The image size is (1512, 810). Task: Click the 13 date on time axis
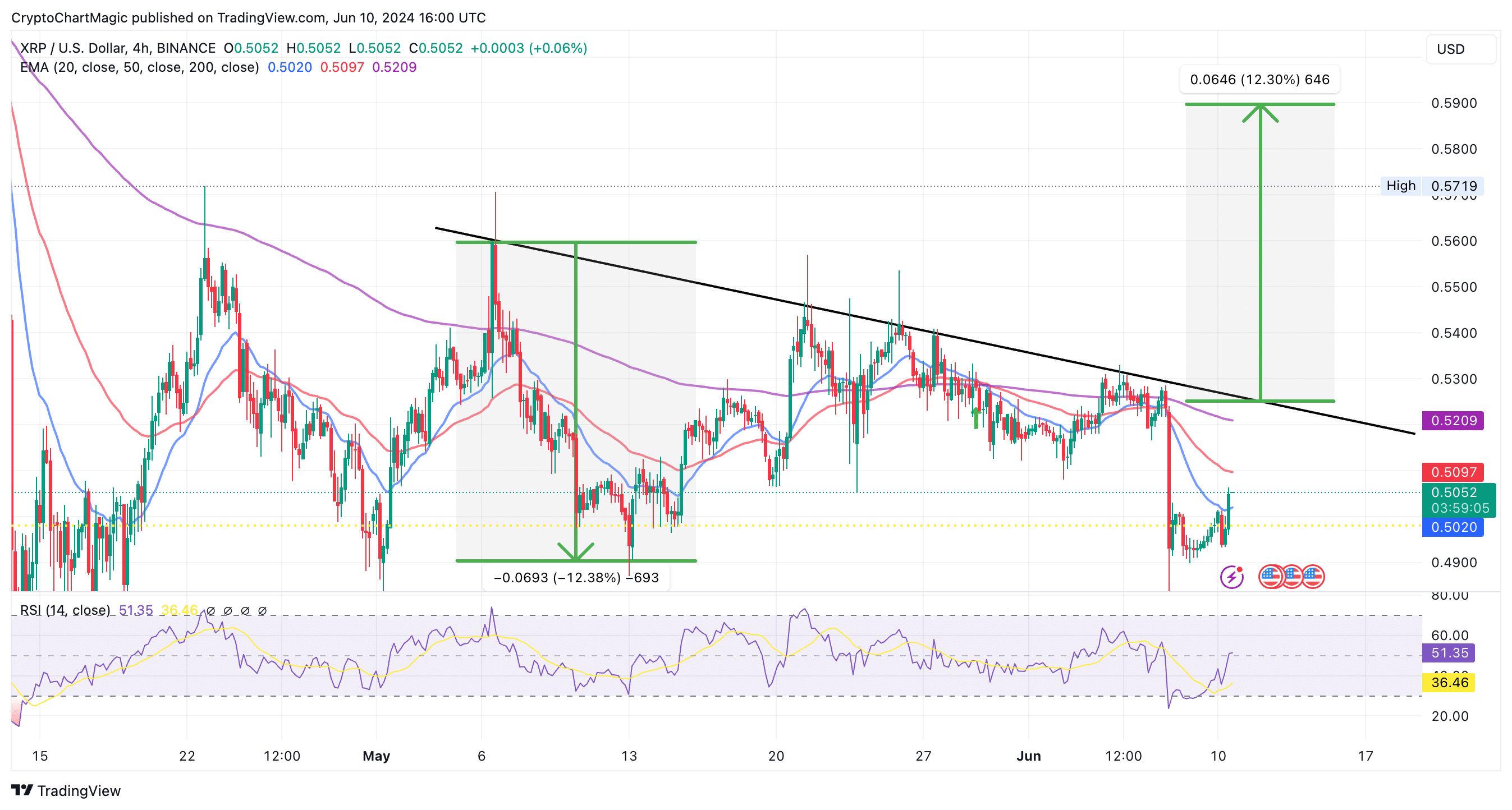pos(629,756)
